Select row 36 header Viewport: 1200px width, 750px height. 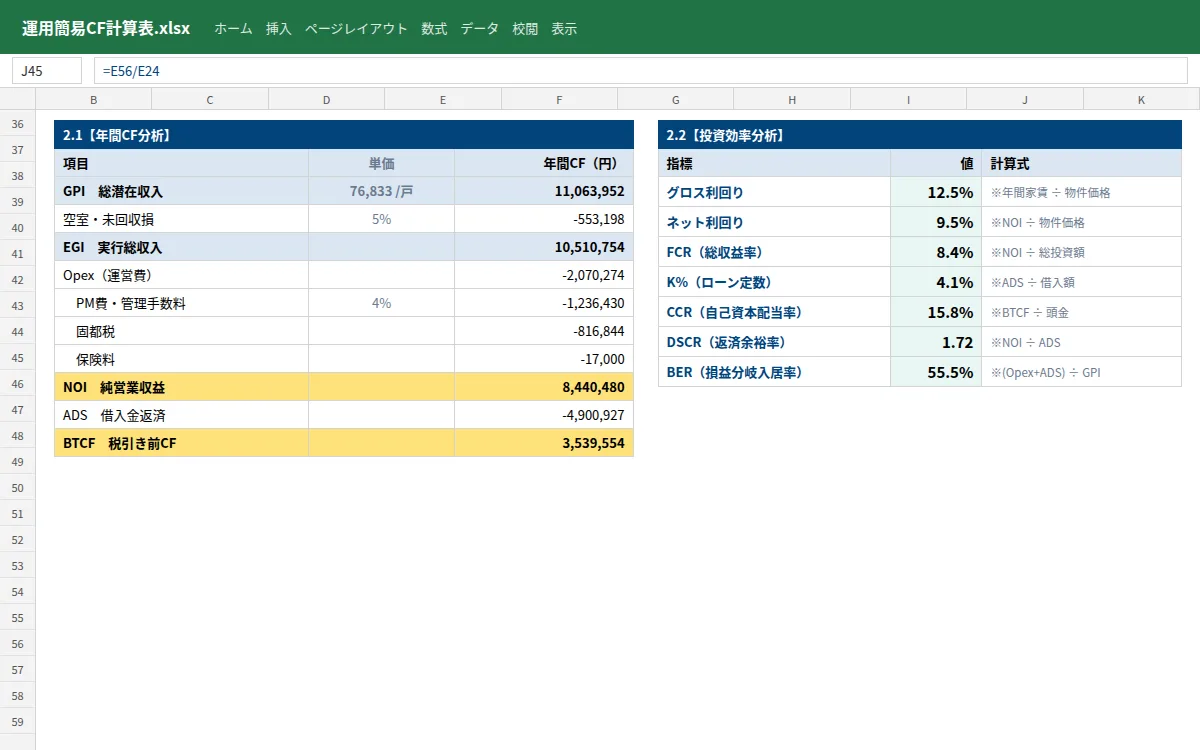(x=17, y=124)
